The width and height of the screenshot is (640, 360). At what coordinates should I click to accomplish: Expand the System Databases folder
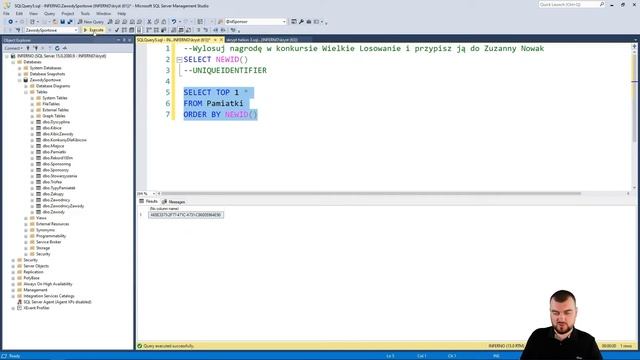click(x=20, y=68)
